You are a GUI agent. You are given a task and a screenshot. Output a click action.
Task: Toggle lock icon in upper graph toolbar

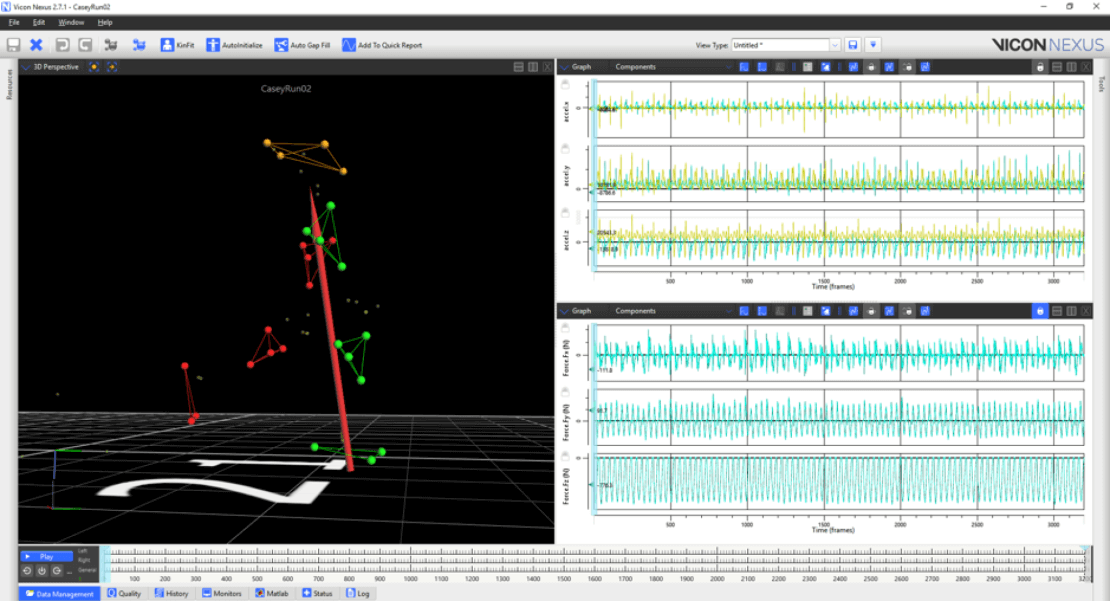tap(1040, 67)
